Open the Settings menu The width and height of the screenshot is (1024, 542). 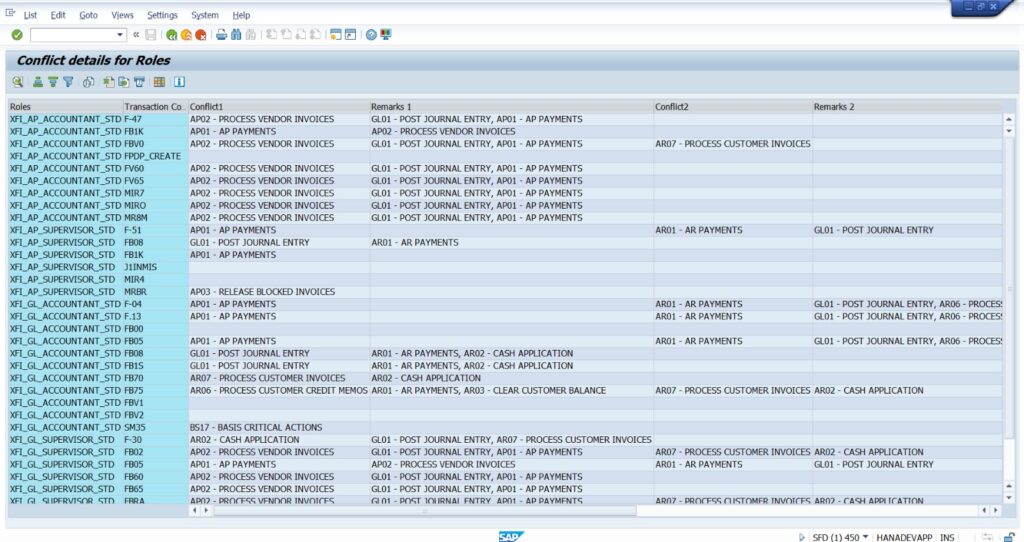[x=162, y=15]
